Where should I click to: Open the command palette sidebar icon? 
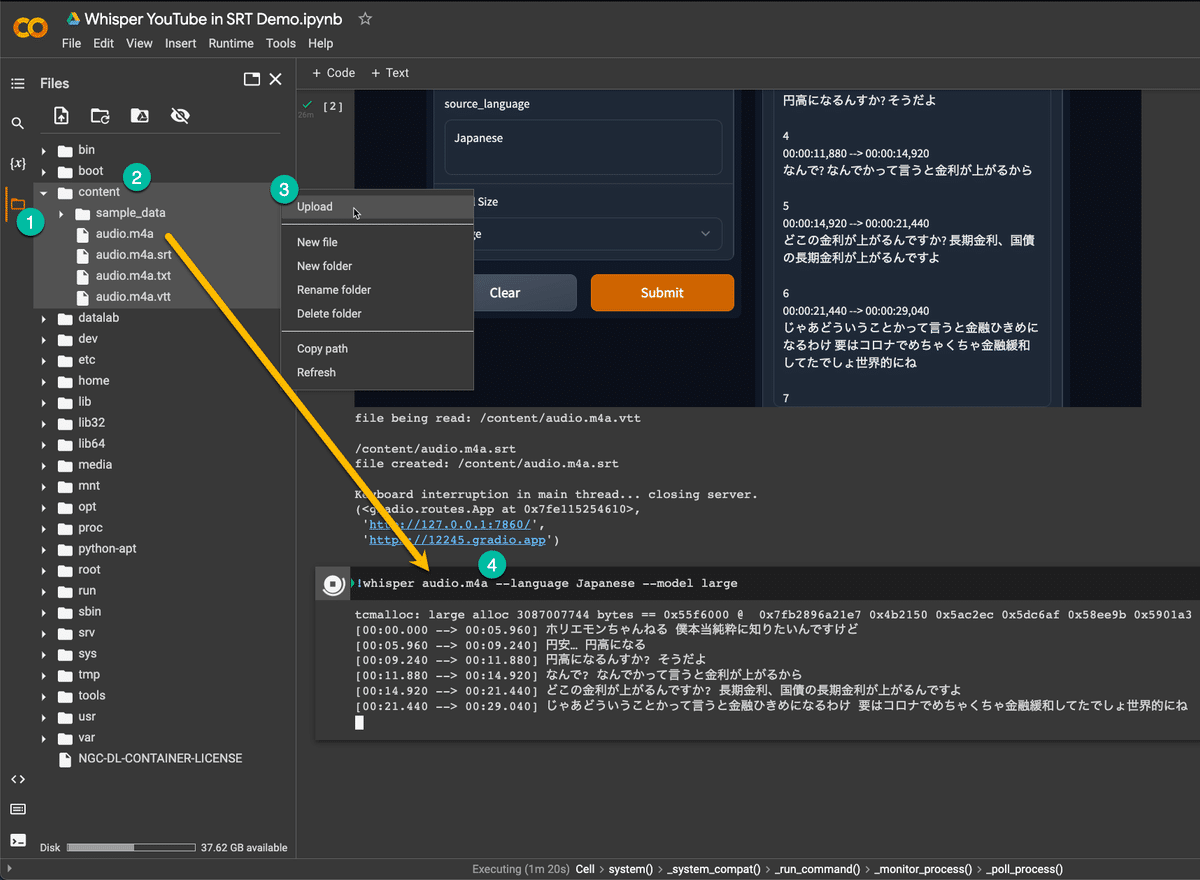[x=17, y=809]
